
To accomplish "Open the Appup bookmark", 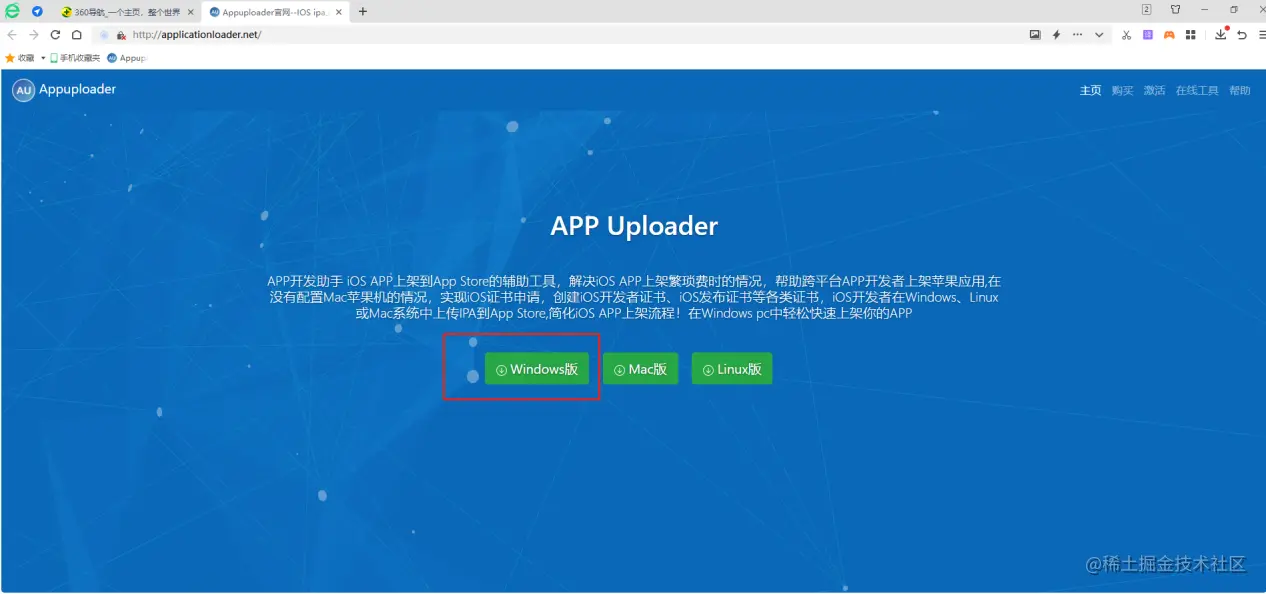I will 126,58.
